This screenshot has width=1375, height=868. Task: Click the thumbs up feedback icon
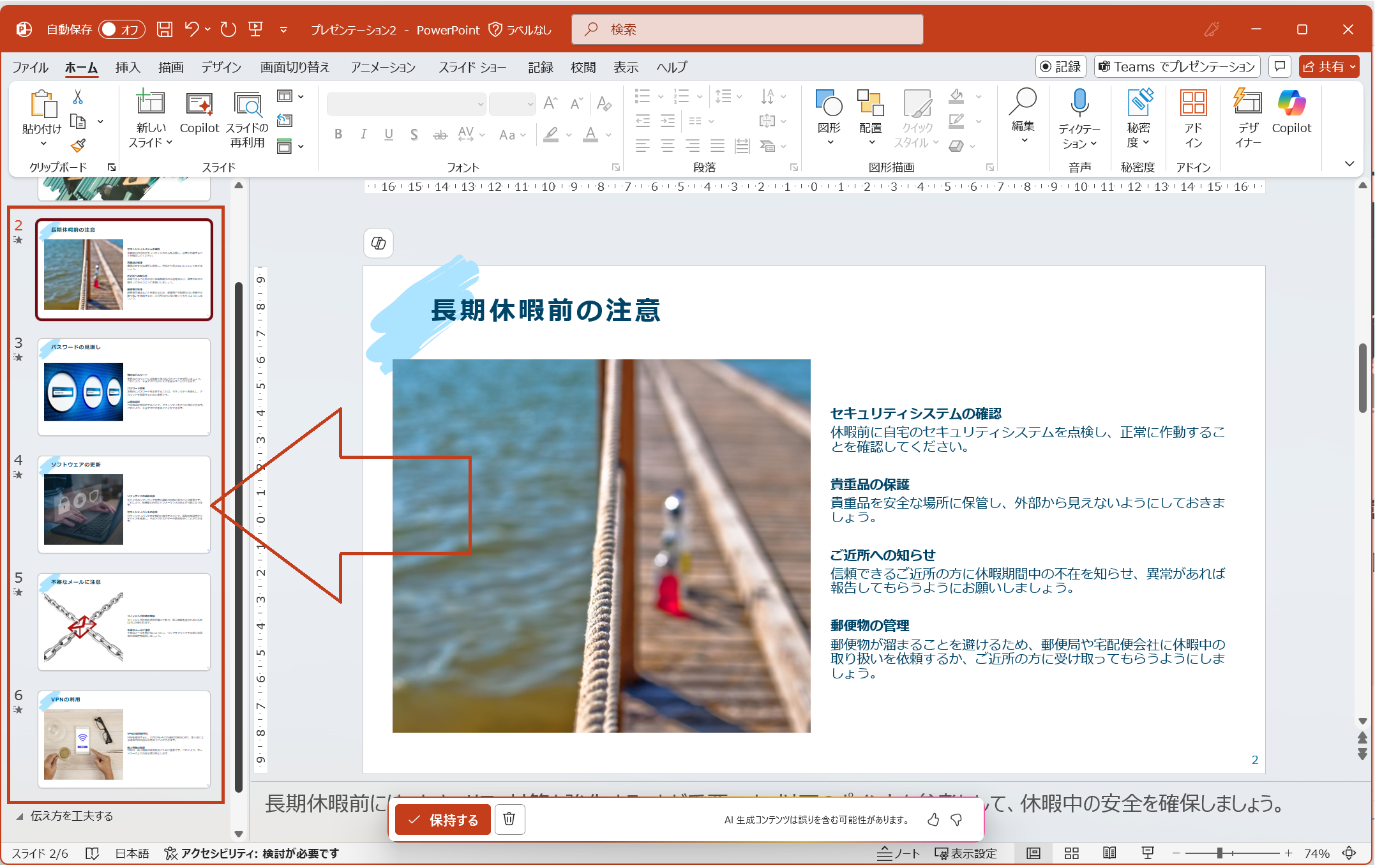click(x=933, y=819)
